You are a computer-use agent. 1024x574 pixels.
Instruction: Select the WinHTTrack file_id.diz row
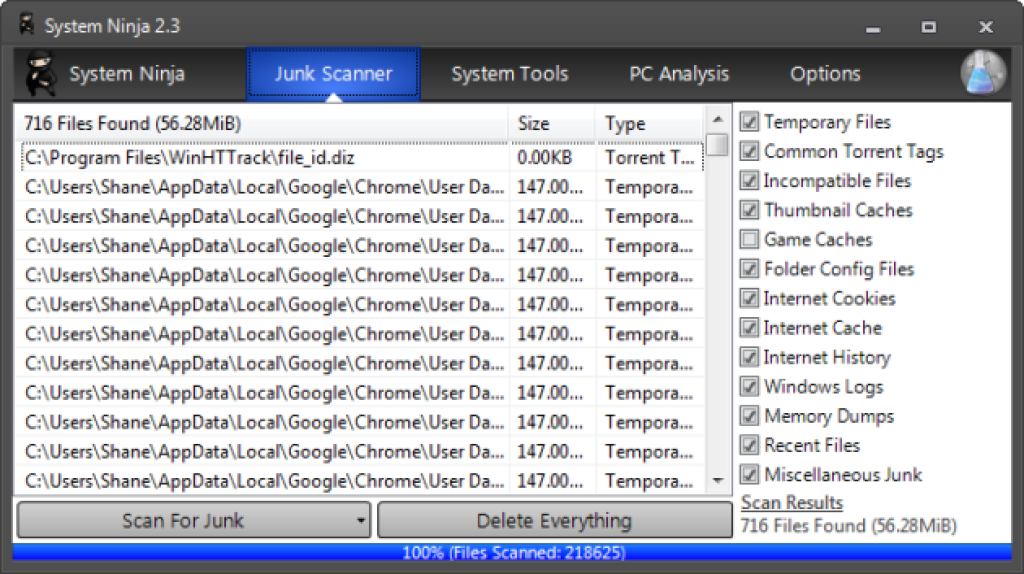click(361, 157)
